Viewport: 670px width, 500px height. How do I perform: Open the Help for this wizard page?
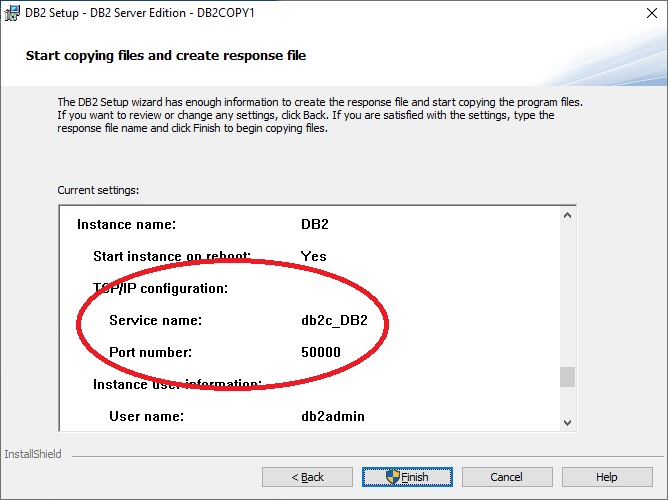point(606,477)
